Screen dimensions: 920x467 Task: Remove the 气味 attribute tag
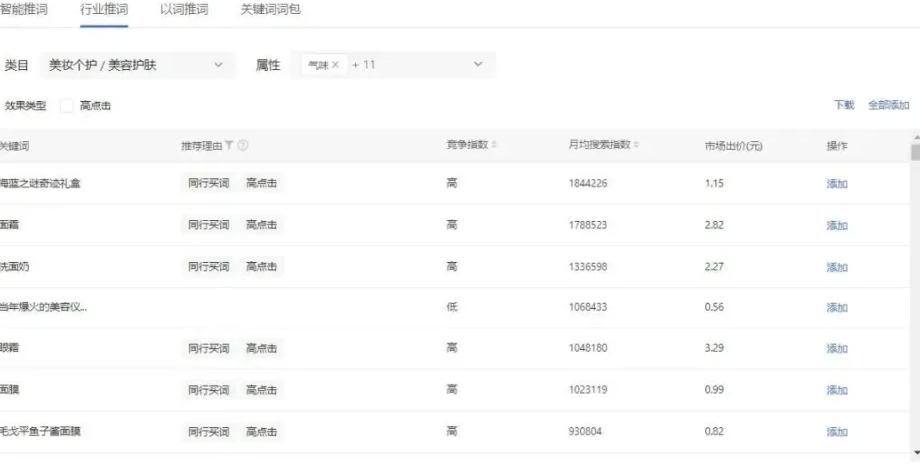coord(335,65)
